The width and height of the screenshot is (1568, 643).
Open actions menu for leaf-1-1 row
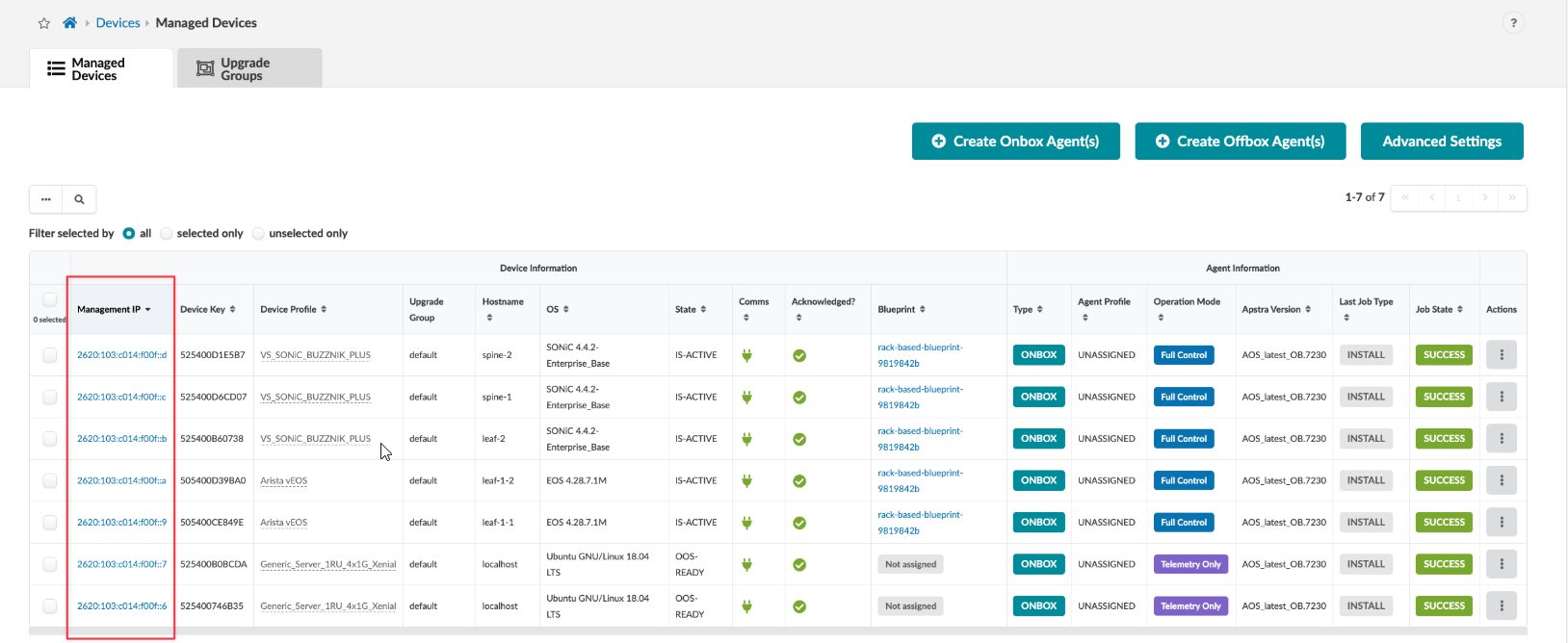coord(1501,523)
